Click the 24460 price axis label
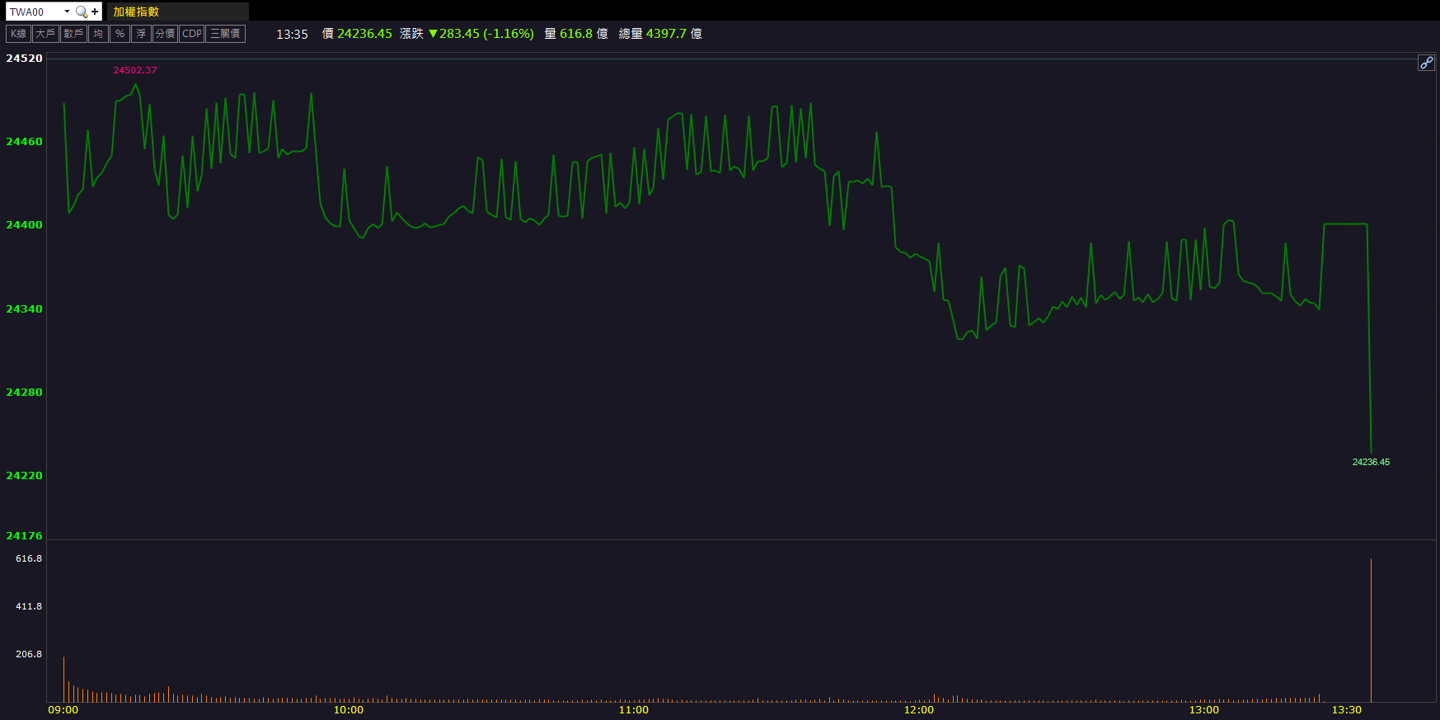 (24, 142)
